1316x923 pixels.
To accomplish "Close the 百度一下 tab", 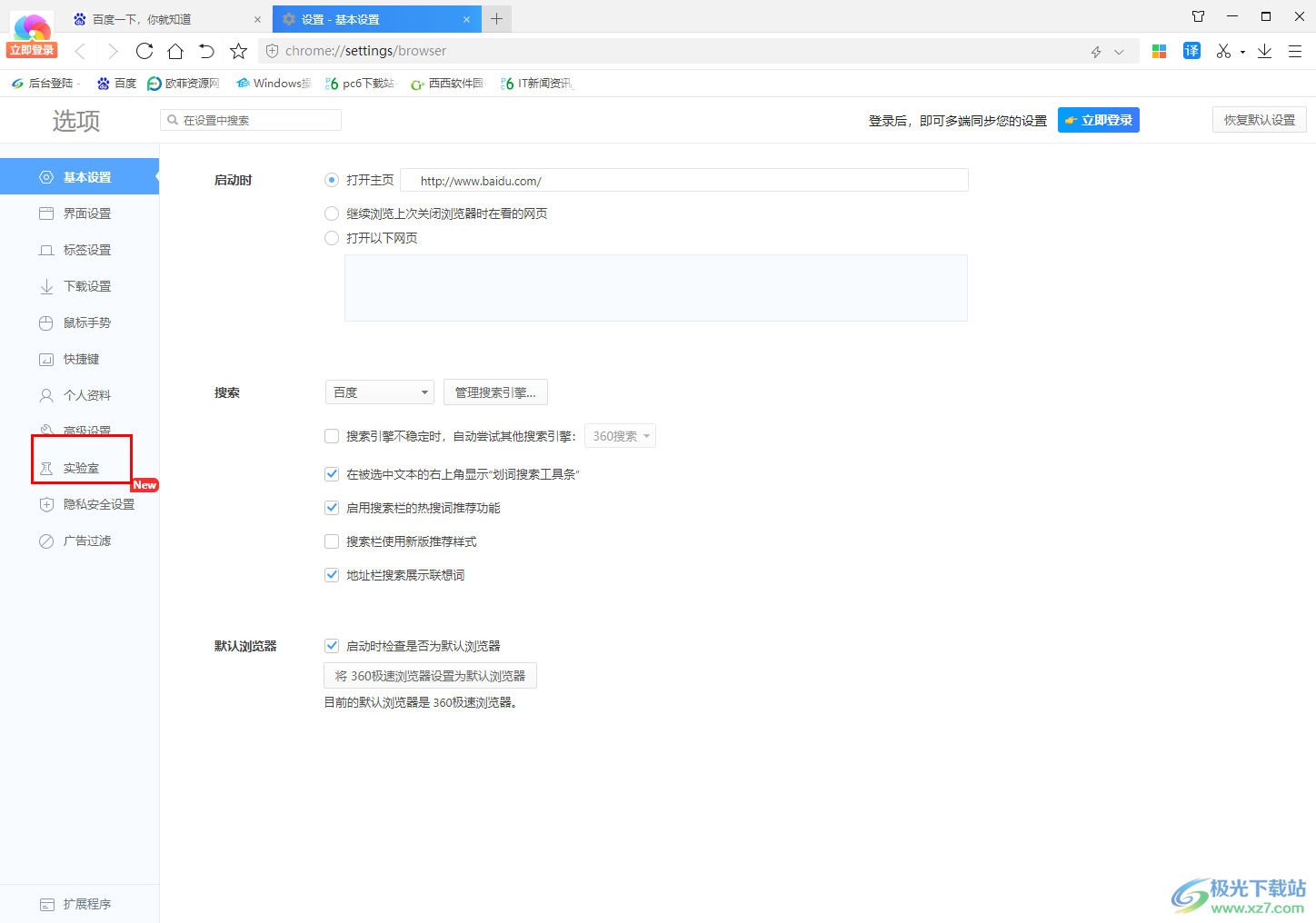I will [x=257, y=19].
